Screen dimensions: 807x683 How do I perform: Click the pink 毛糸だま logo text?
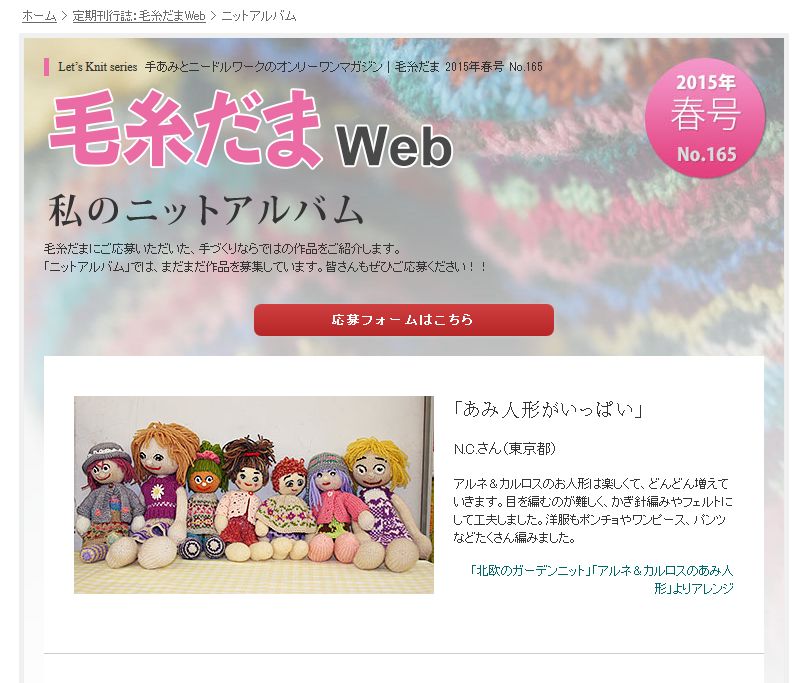pos(186,128)
